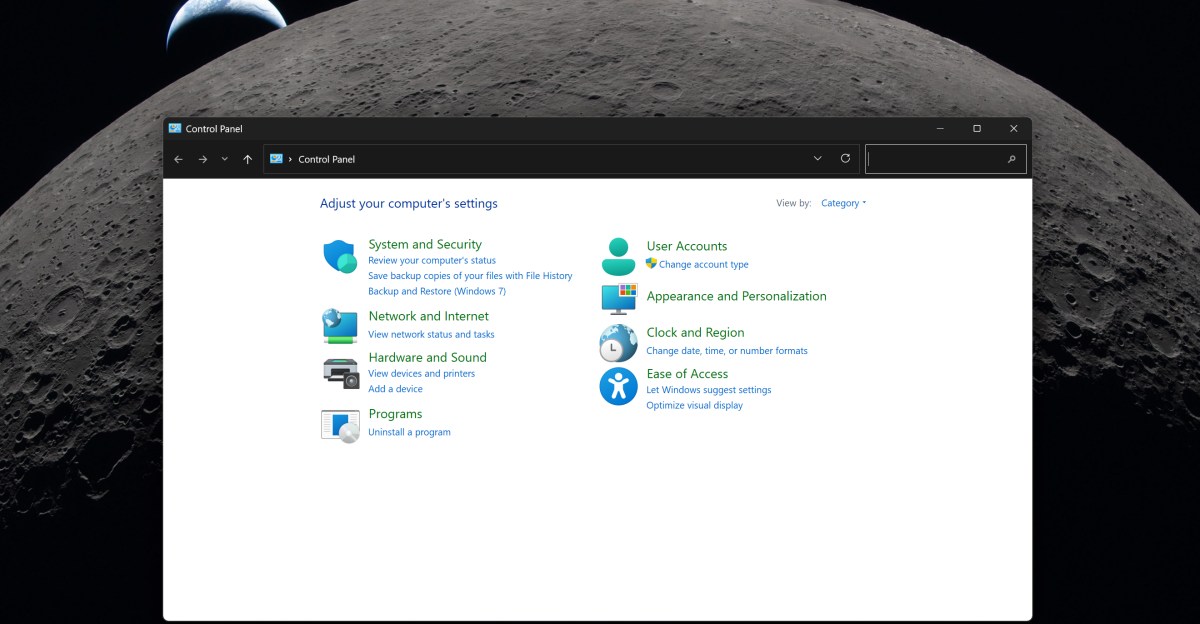Click the User Accounts icon
The width and height of the screenshot is (1200, 624).
click(617, 255)
